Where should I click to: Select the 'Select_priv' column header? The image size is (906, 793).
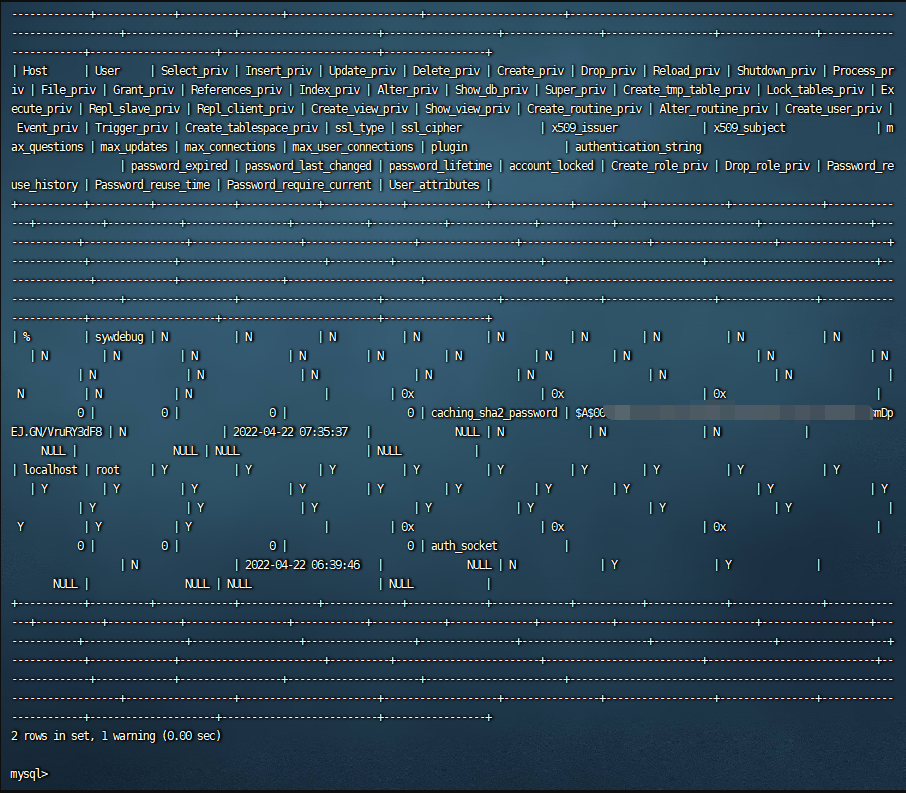[x=194, y=71]
